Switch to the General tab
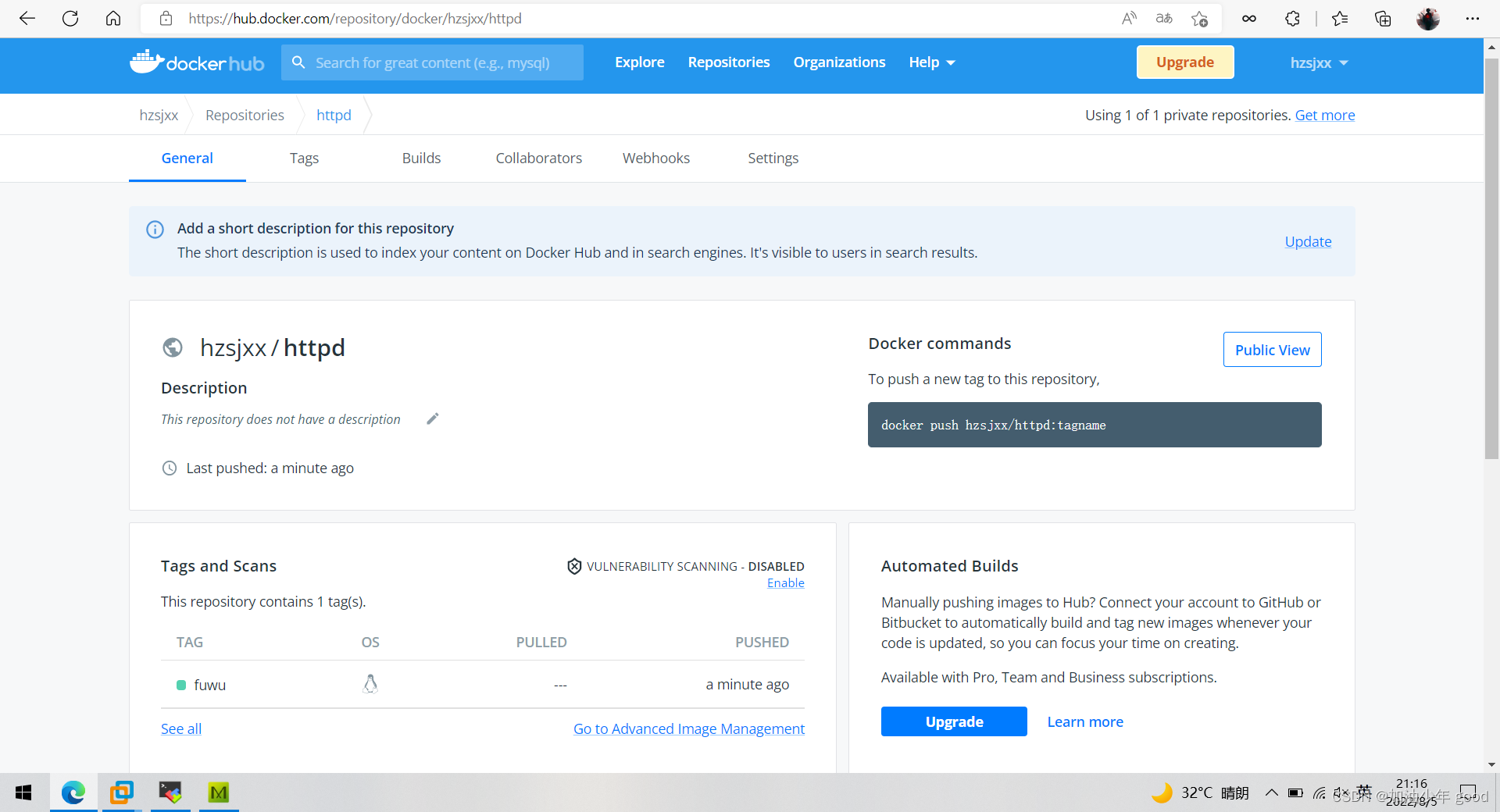The image size is (1500, 812). coord(187,158)
